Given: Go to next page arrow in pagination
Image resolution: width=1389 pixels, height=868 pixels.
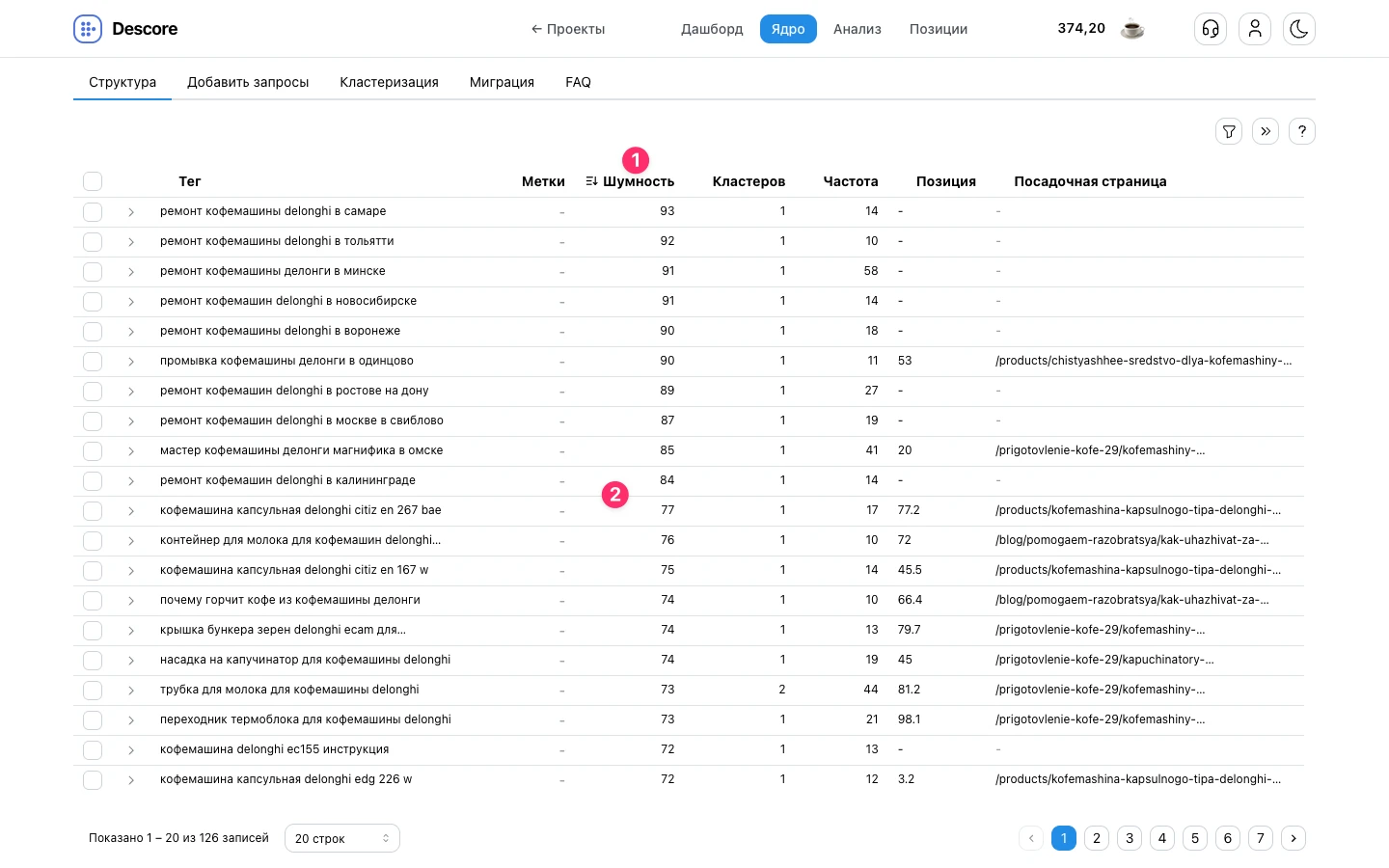Looking at the screenshot, I should coord(1294,838).
